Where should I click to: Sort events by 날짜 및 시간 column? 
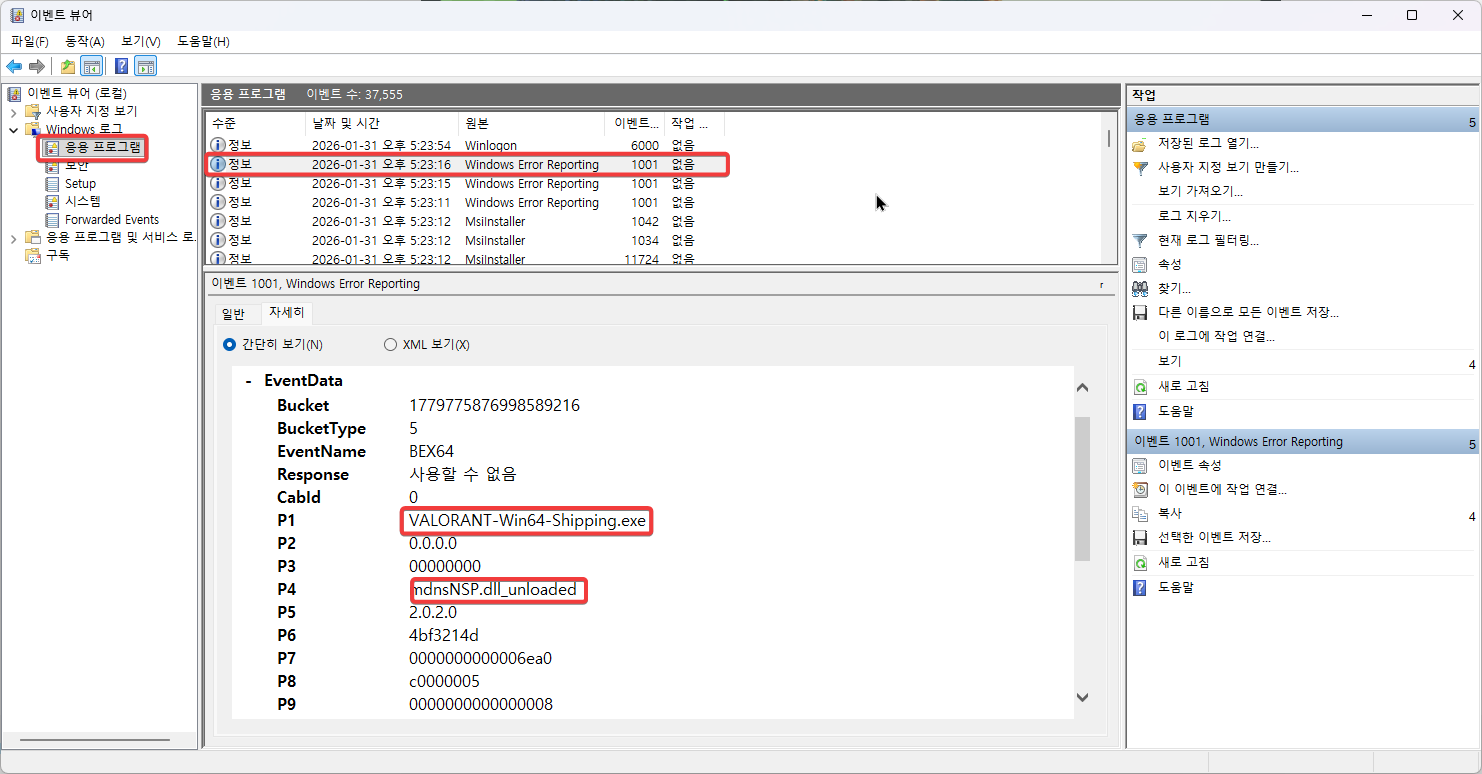(x=381, y=123)
